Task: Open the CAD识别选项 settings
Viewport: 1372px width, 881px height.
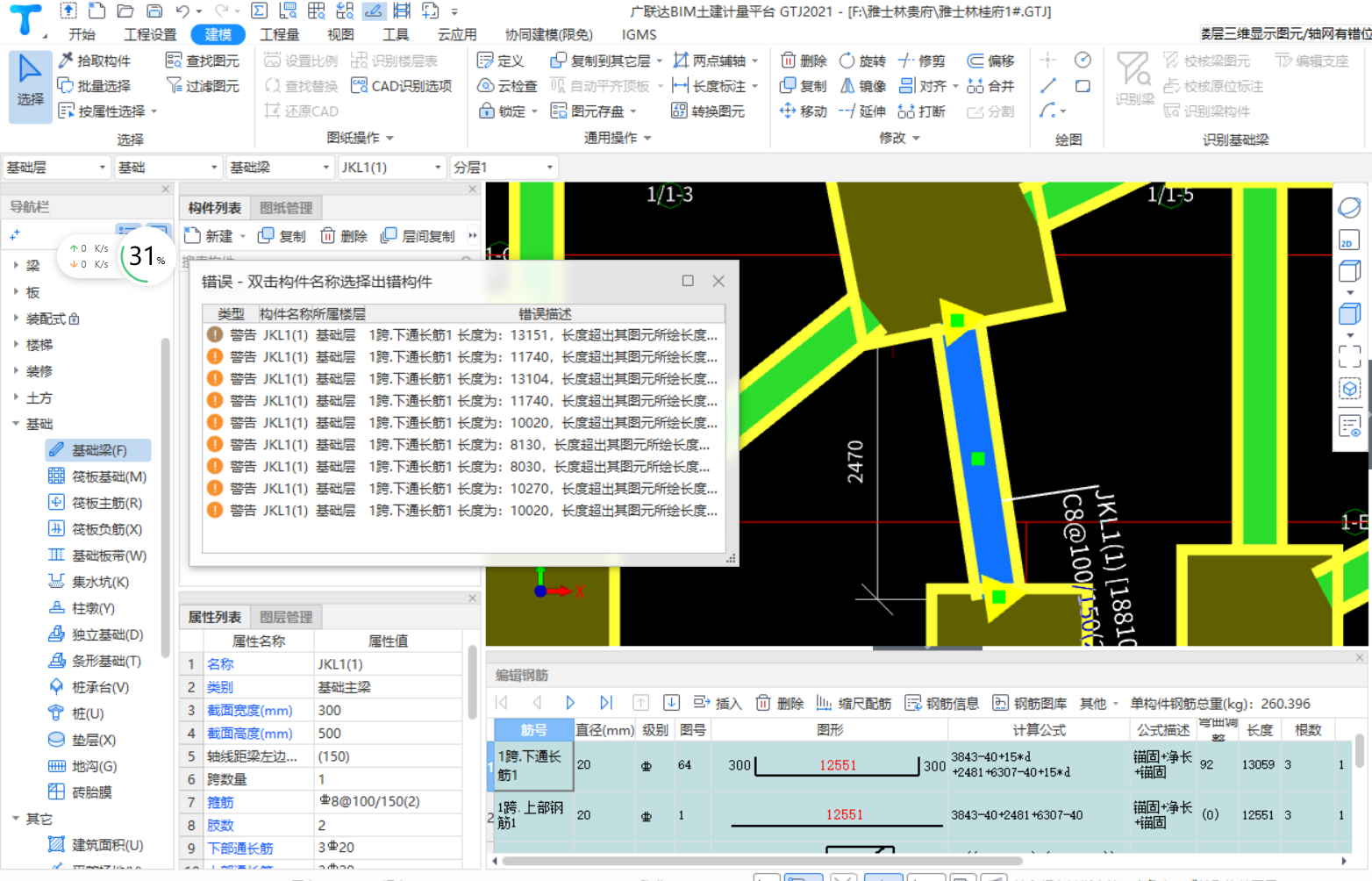Action: [x=401, y=86]
